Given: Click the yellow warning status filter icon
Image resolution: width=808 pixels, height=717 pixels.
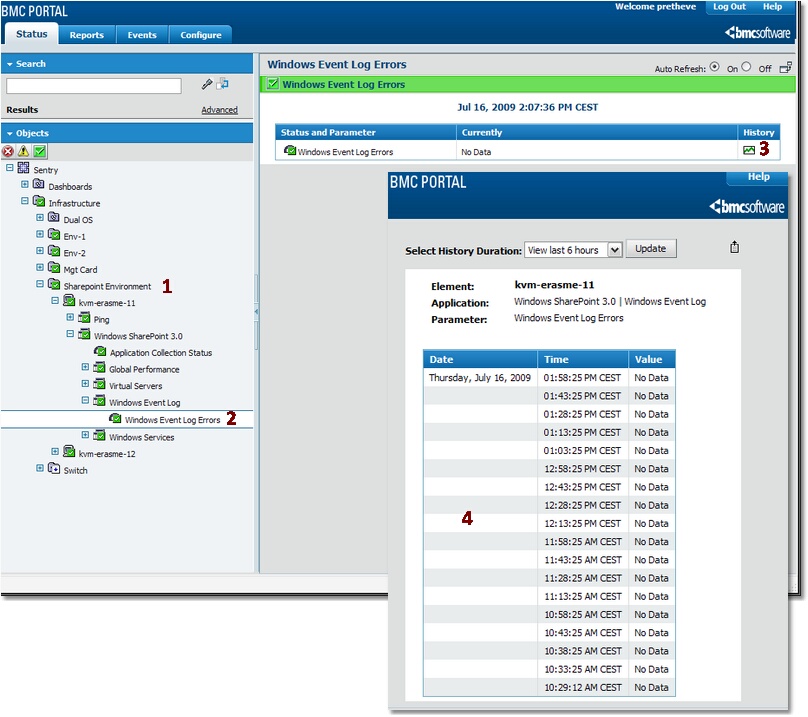Looking at the screenshot, I should [x=24, y=152].
